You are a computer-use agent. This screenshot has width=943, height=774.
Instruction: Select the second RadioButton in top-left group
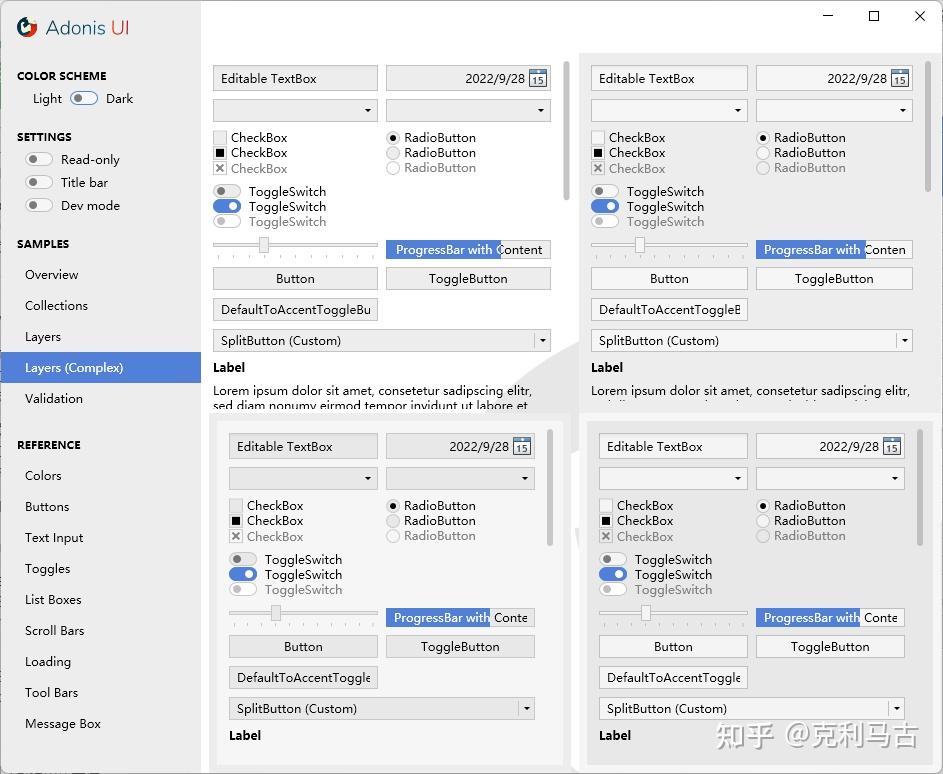click(391, 152)
